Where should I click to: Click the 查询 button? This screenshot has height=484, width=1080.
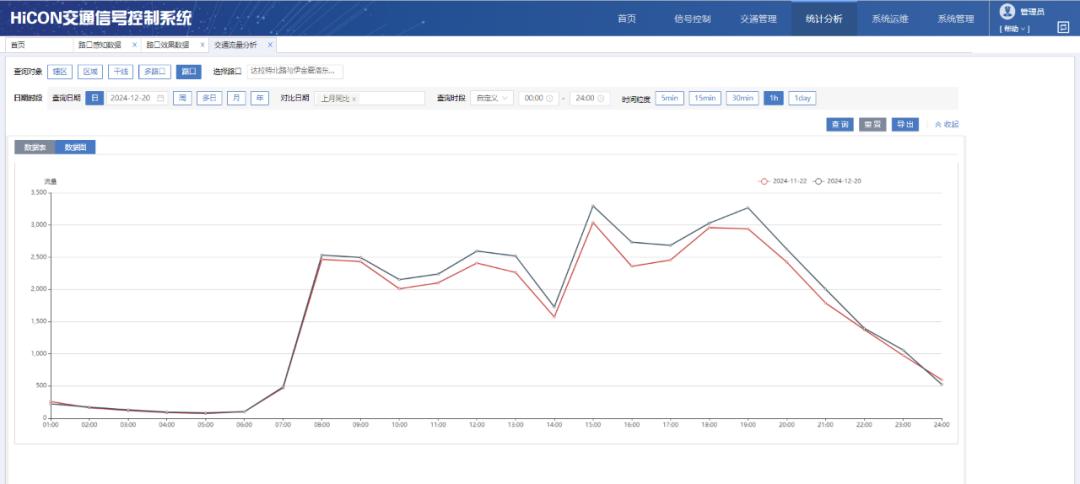837,124
